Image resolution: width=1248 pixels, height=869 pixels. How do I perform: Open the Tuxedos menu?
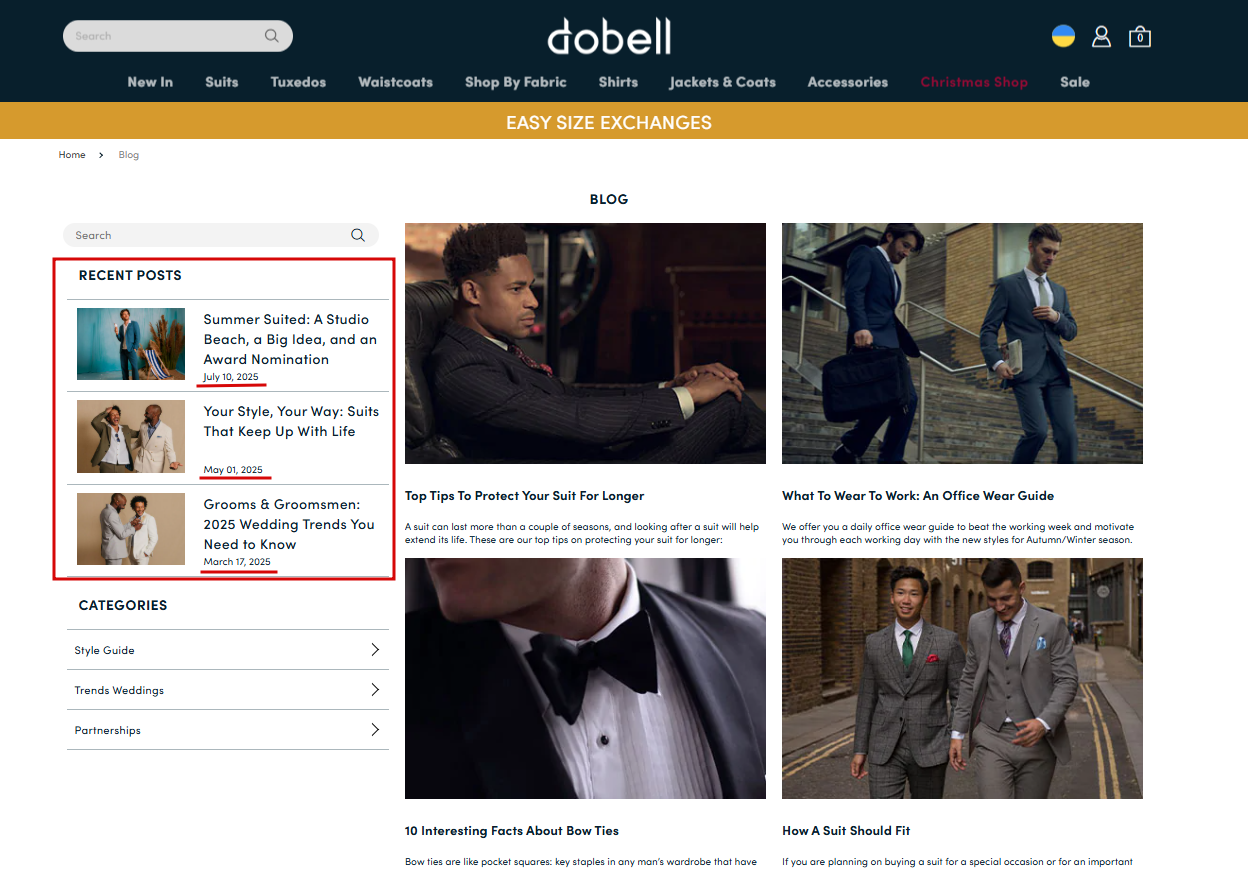pos(298,82)
